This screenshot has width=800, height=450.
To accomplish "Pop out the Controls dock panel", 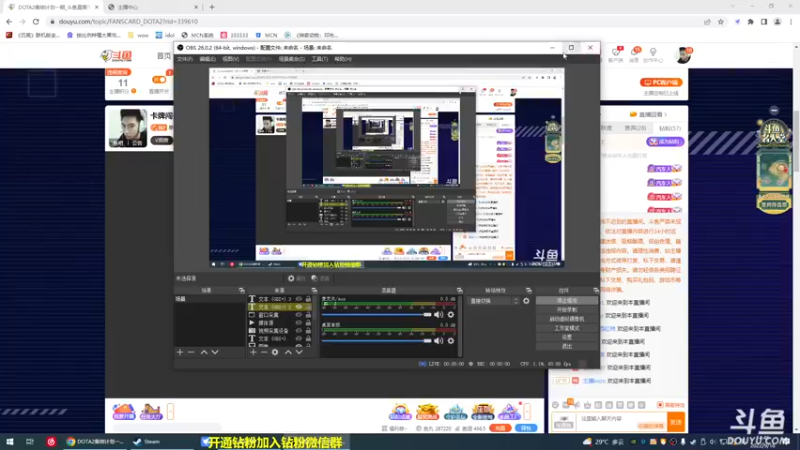I will [595, 290].
